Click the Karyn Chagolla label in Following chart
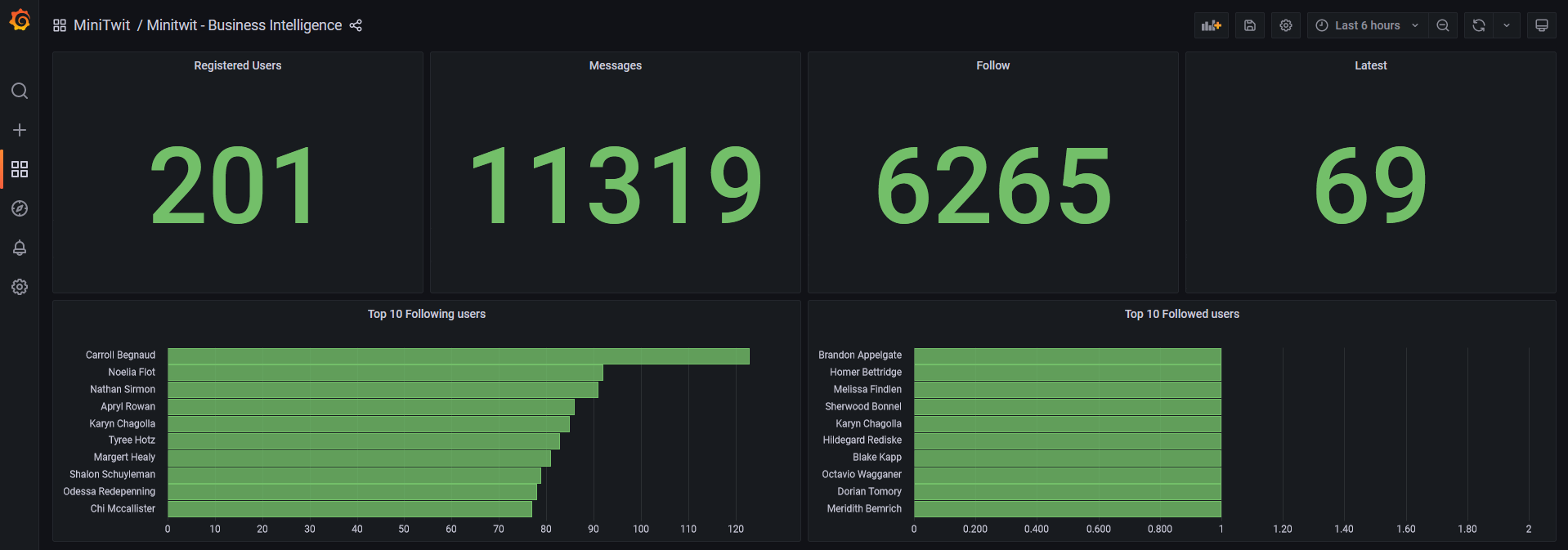 (122, 423)
